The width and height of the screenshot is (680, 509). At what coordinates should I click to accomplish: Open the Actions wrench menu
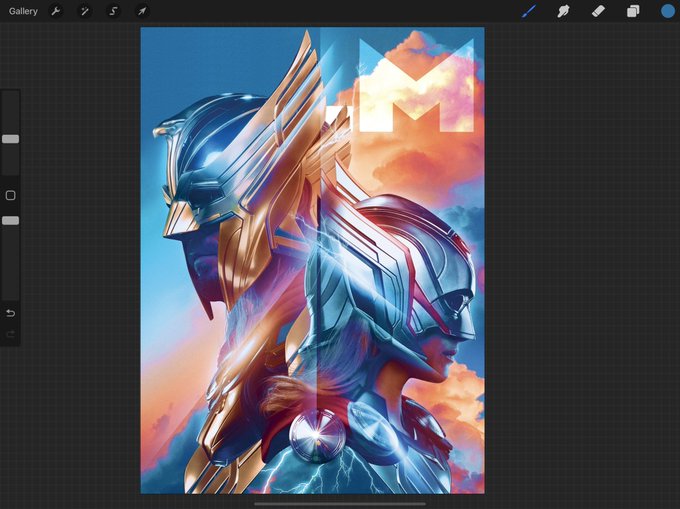(x=56, y=11)
